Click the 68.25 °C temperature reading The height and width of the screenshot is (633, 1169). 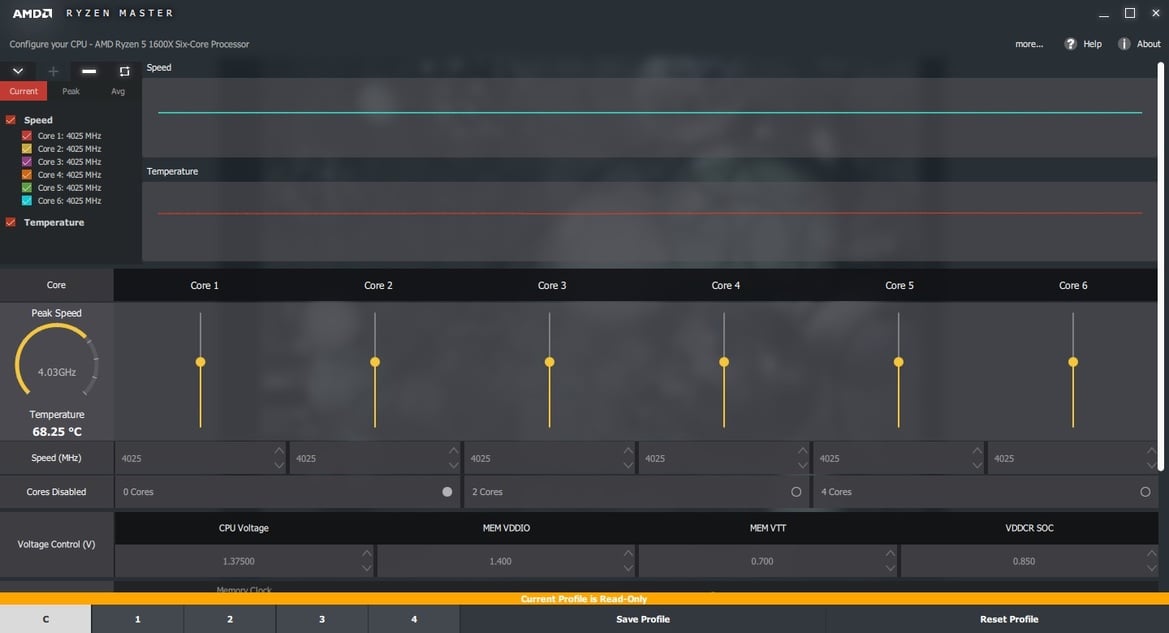click(x=57, y=431)
